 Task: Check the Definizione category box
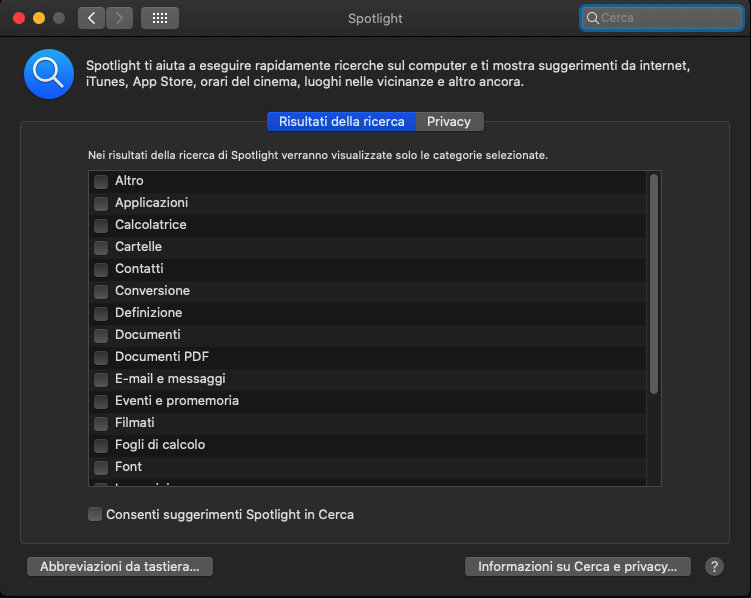tap(101, 313)
